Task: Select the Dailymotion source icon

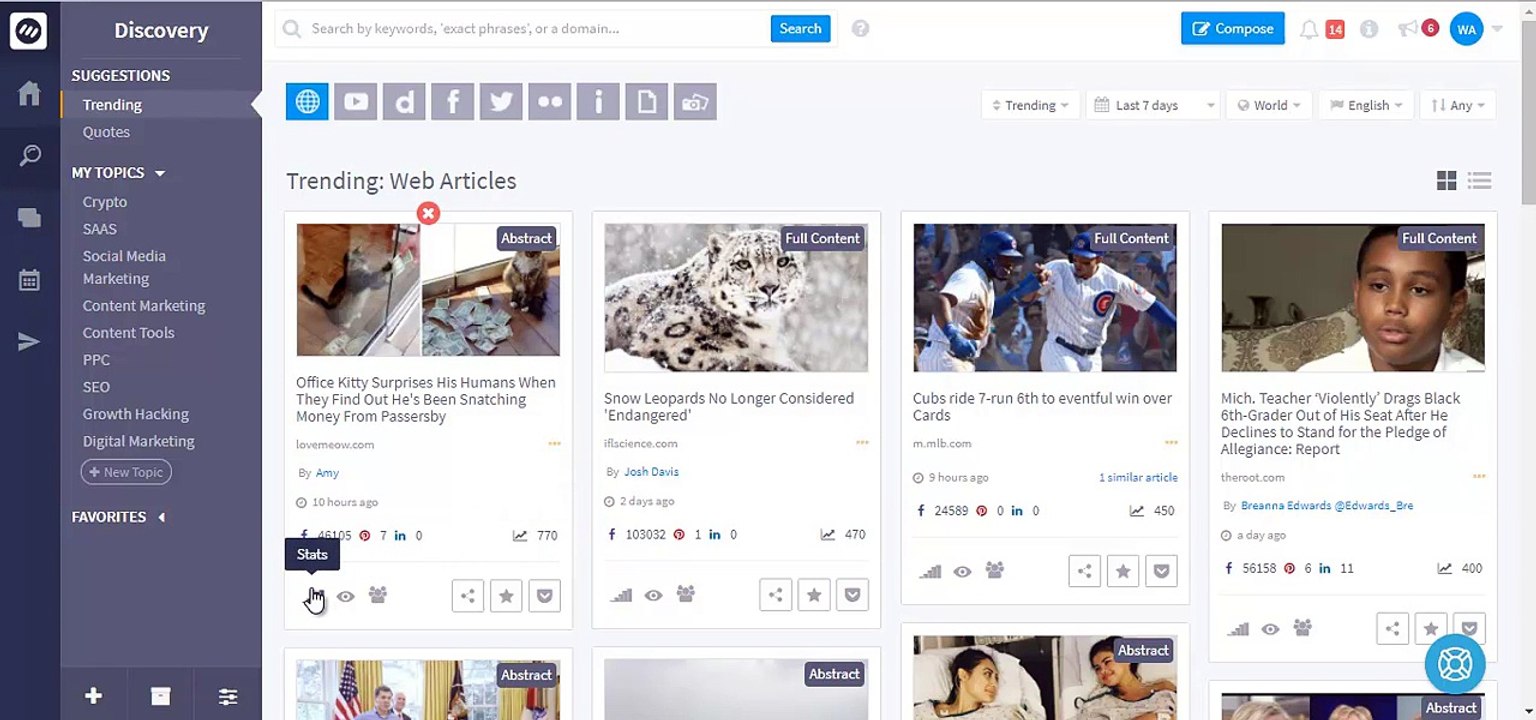Action: pyautogui.click(x=404, y=102)
